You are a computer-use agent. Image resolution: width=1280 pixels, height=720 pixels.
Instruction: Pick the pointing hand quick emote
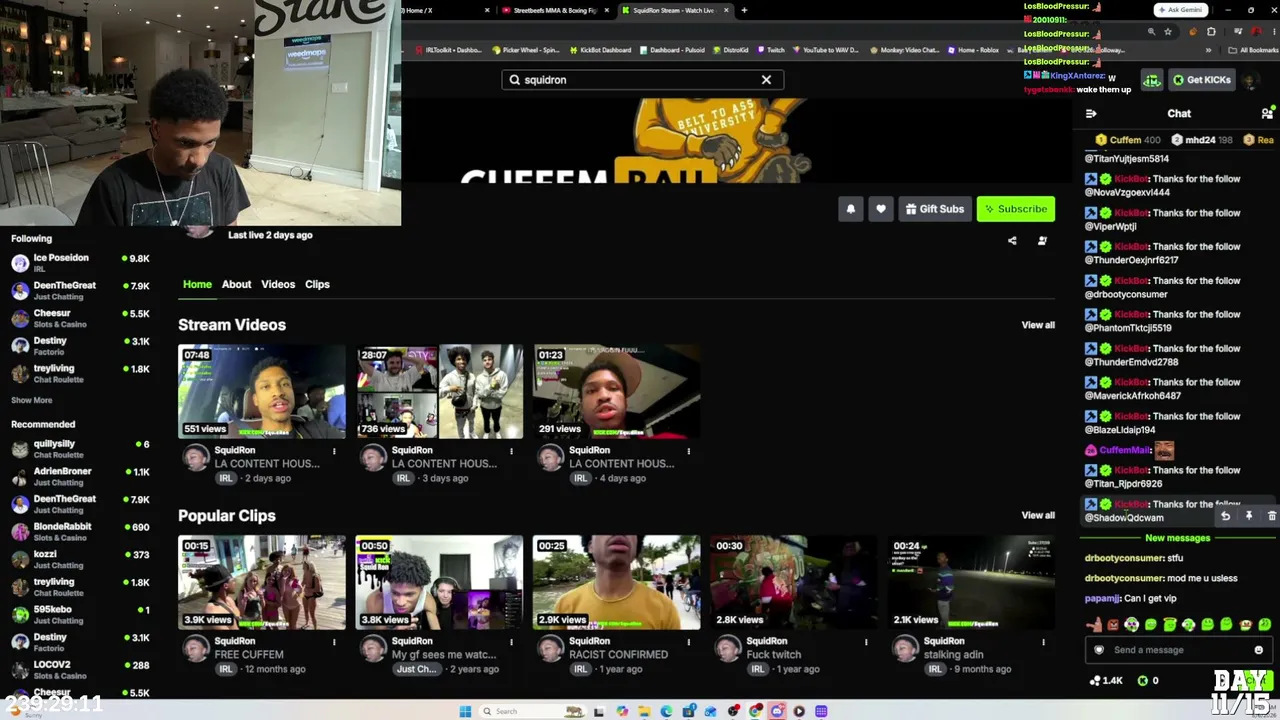[1094, 625]
